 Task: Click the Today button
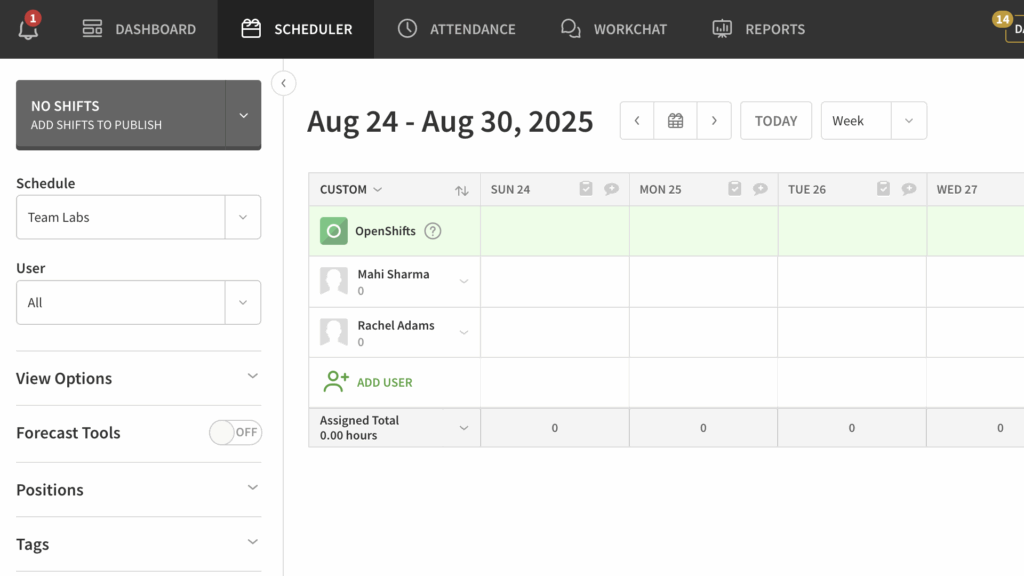tap(776, 121)
